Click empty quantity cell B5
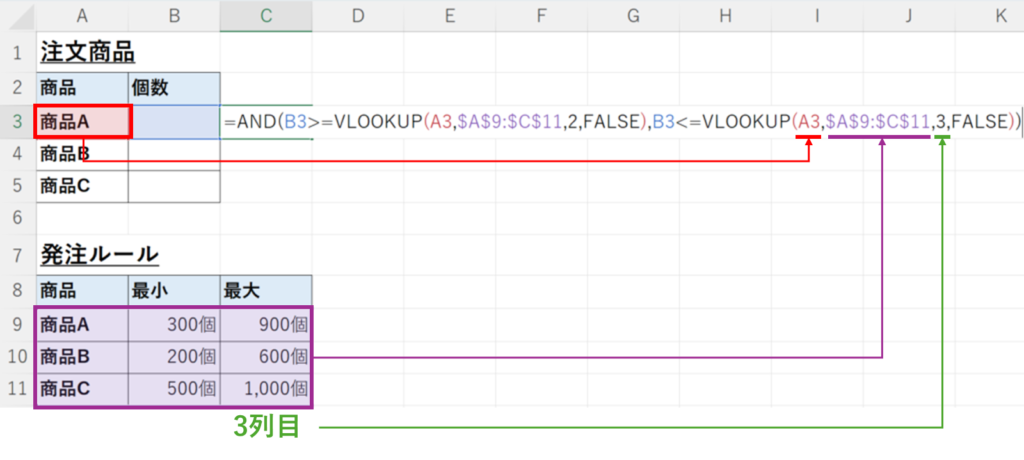1024x460 pixels. click(174, 187)
